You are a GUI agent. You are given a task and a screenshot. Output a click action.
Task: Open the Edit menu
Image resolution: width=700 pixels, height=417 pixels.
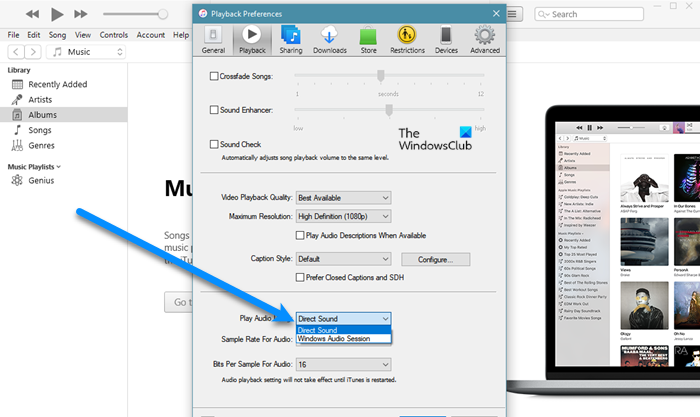(x=33, y=35)
